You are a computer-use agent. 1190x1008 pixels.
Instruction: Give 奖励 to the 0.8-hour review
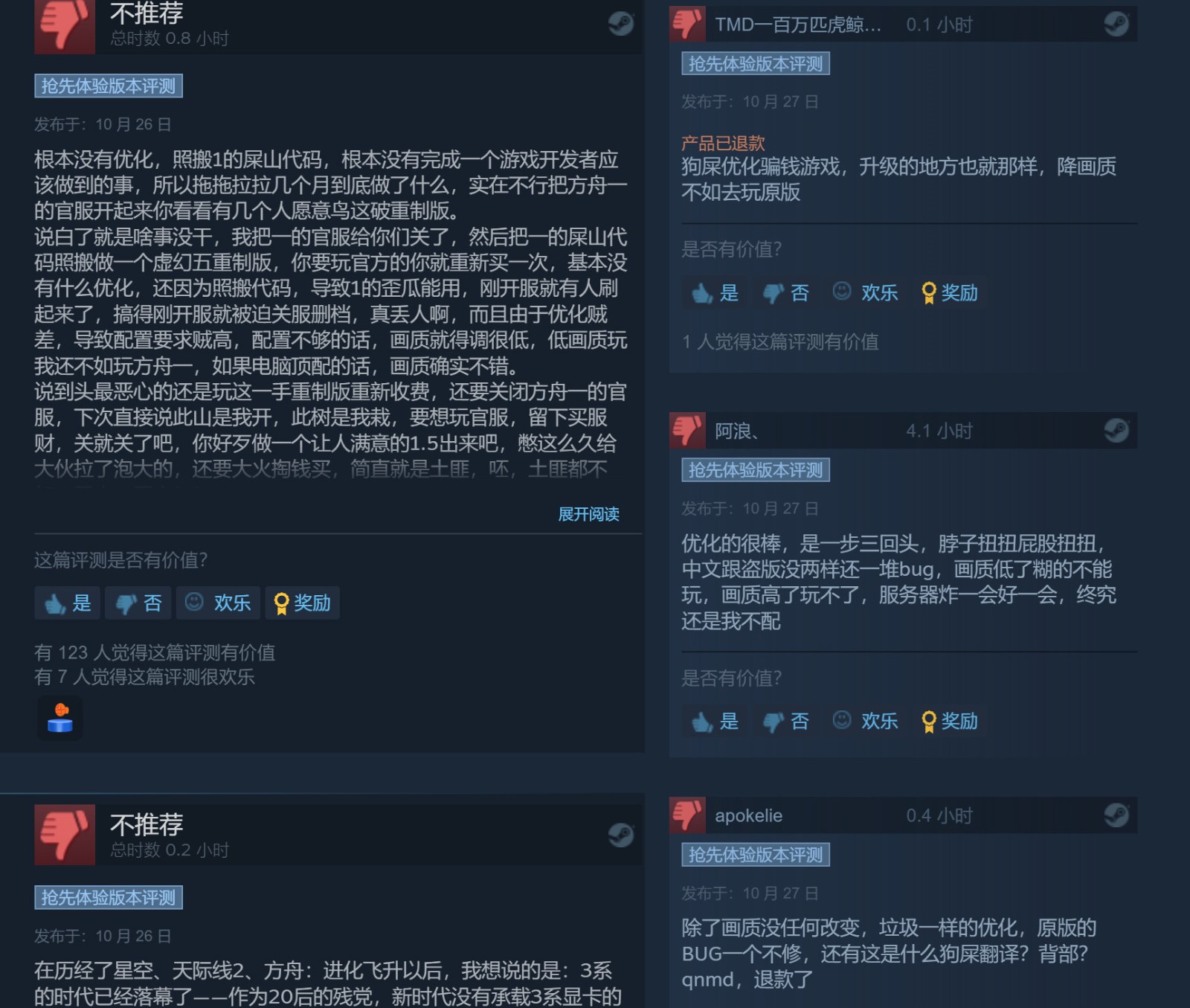(x=303, y=603)
